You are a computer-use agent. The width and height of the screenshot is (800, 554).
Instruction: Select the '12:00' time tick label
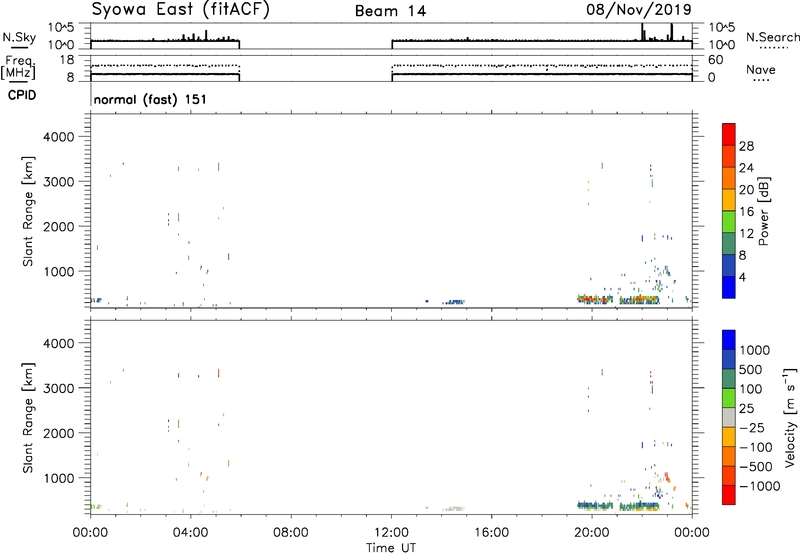391,533
